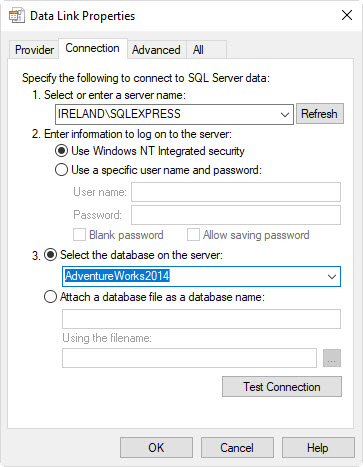Switch to the Provider tab
Viewport: 363px width, 467px height.
pos(34,50)
